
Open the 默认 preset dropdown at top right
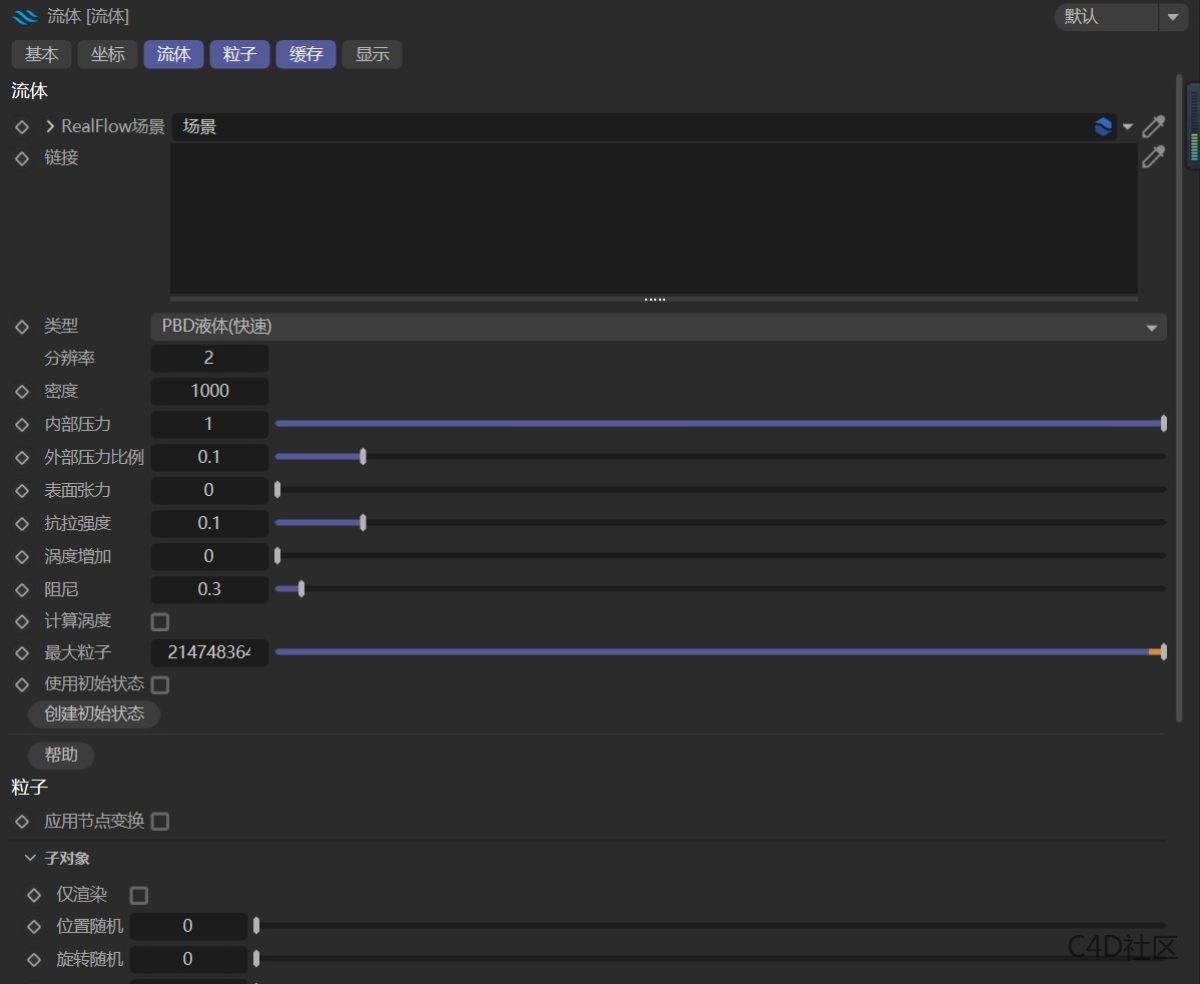1174,17
